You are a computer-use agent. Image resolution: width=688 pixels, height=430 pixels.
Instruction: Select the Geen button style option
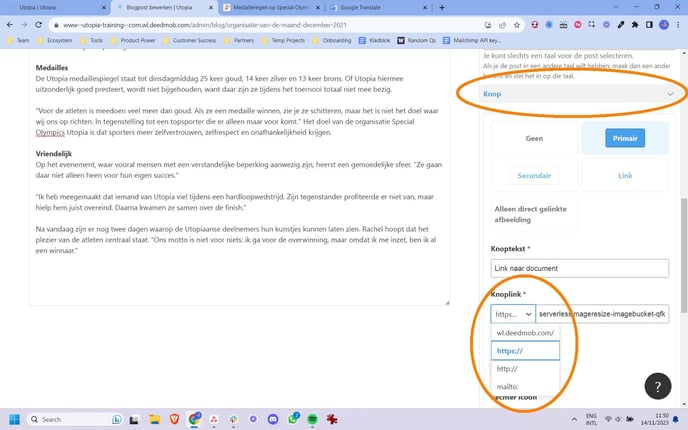(x=534, y=138)
